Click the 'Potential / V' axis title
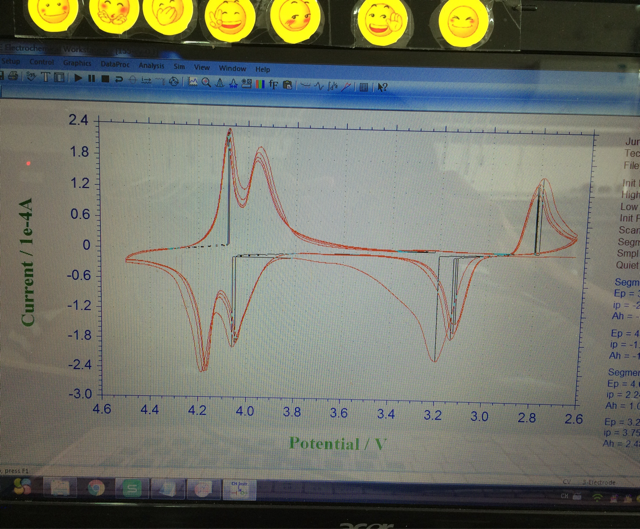Image resolution: width=640 pixels, height=529 pixels. [337, 444]
